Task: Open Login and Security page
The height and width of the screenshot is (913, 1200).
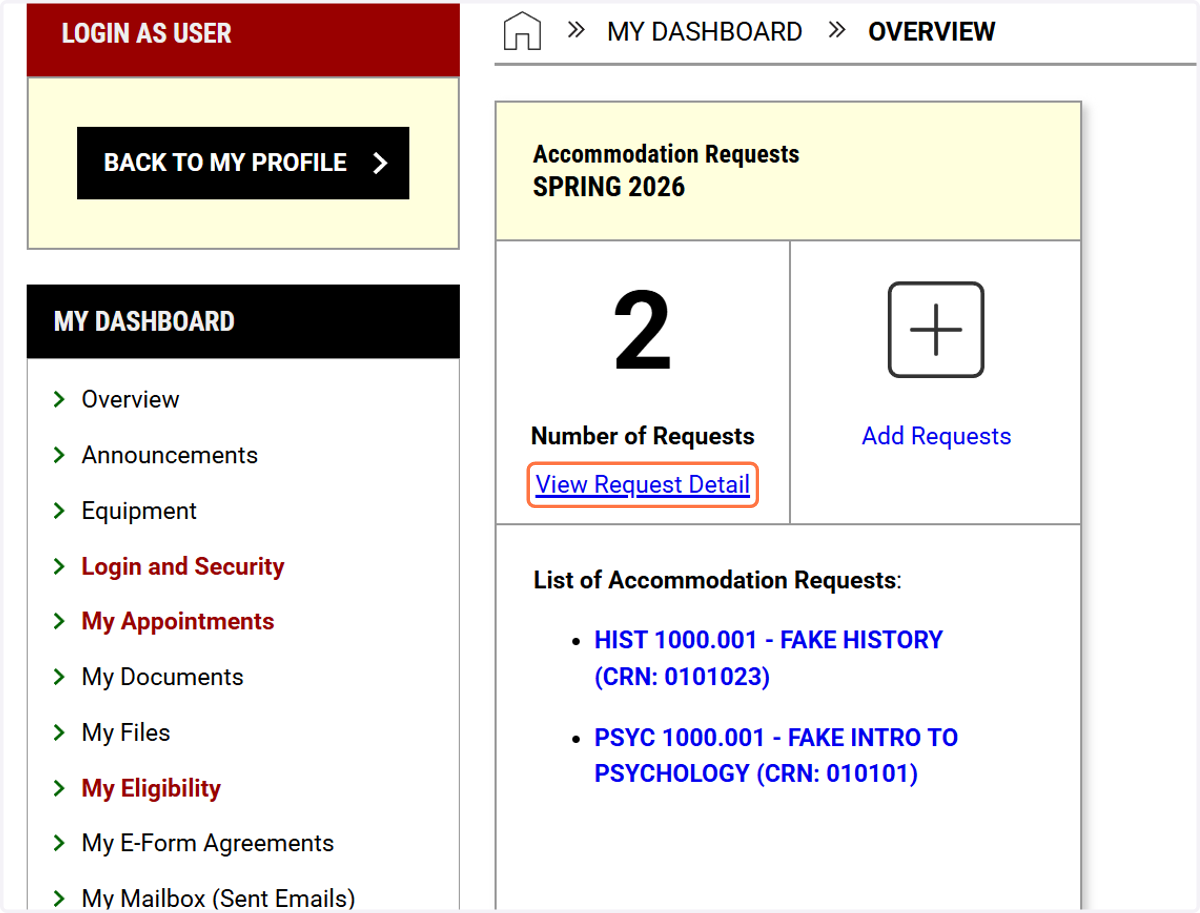Action: pos(183,567)
